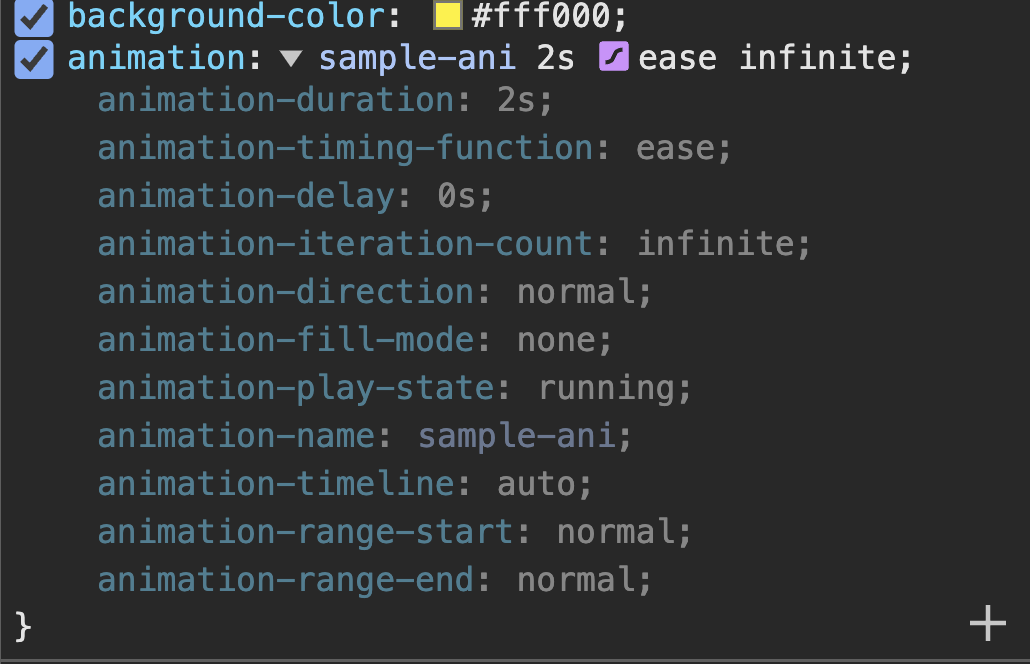Select the animation-timing-function longhand row
The image size is (1030, 664).
(x=414, y=148)
